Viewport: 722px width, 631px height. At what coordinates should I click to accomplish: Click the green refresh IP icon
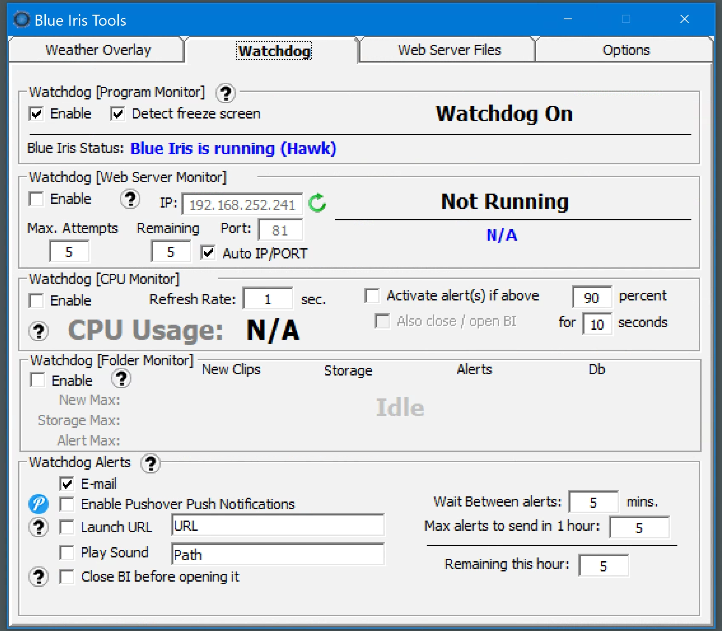click(317, 203)
